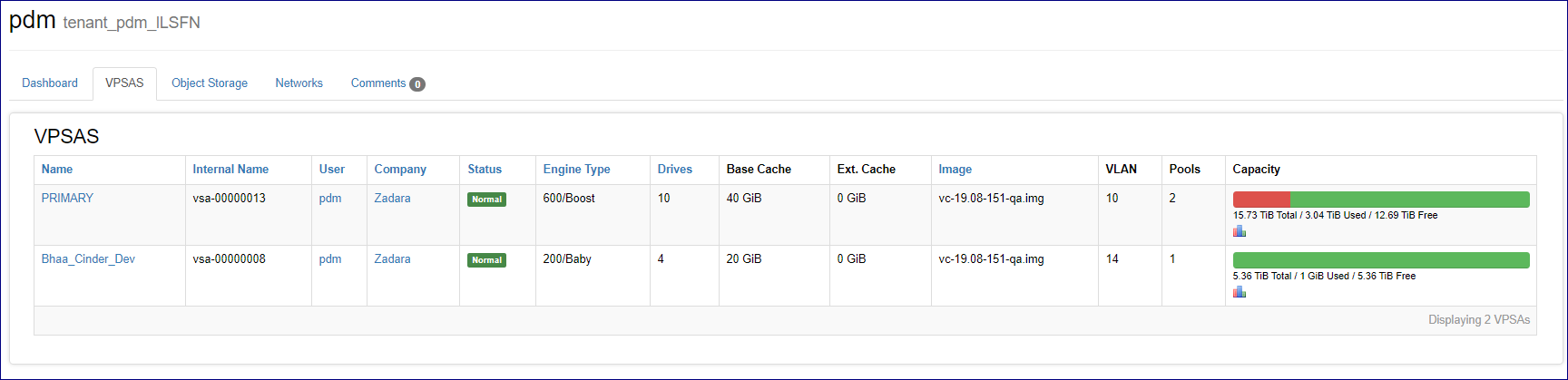Sort by the Status column header
This screenshot has width=1568, height=380.
pos(485,170)
